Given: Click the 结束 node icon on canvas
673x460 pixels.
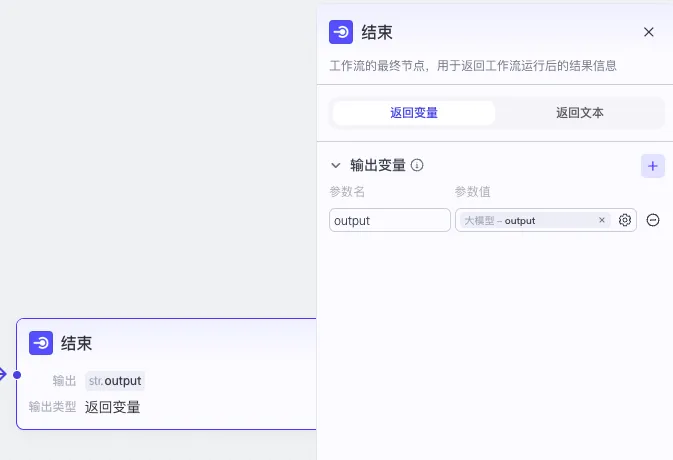Looking at the screenshot, I should tap(41, 343).
